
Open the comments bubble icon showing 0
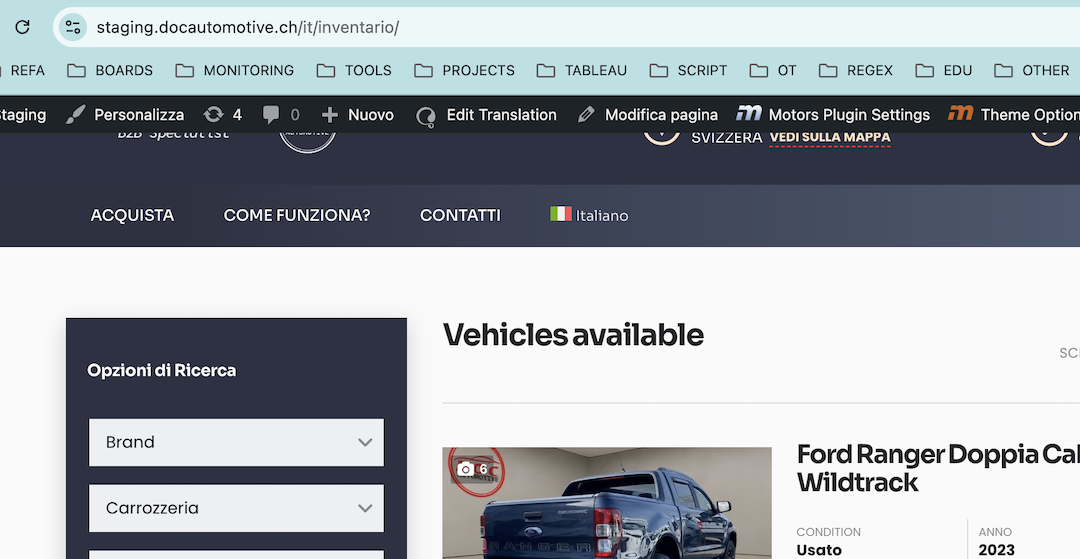tap(281, 114)
